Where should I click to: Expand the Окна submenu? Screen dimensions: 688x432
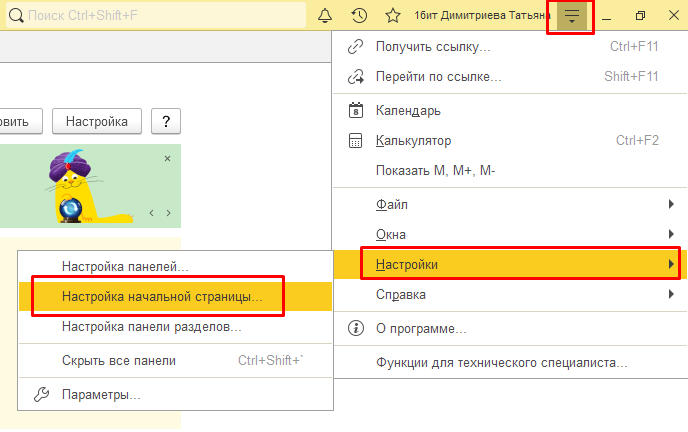[510, 234]
